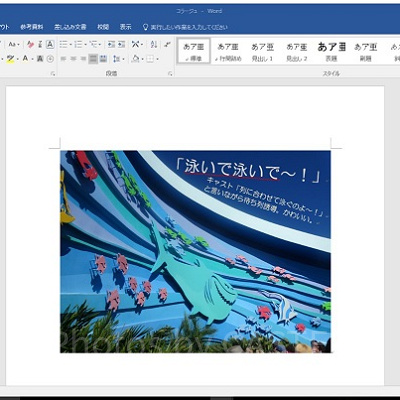Select the 見出し 2 style

tap(297, 51)
